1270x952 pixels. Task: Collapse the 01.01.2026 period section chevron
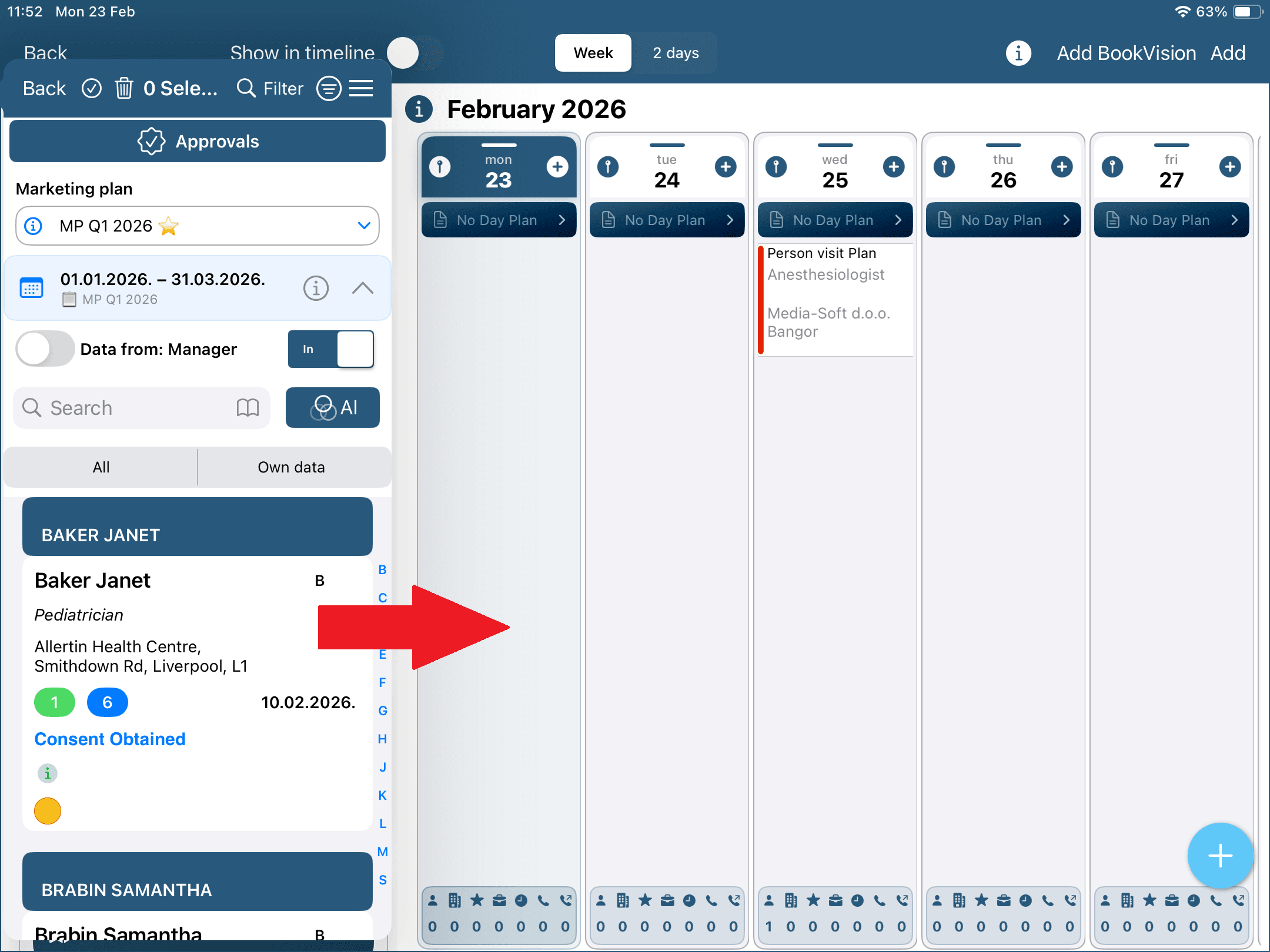click(x=363, y=288)
